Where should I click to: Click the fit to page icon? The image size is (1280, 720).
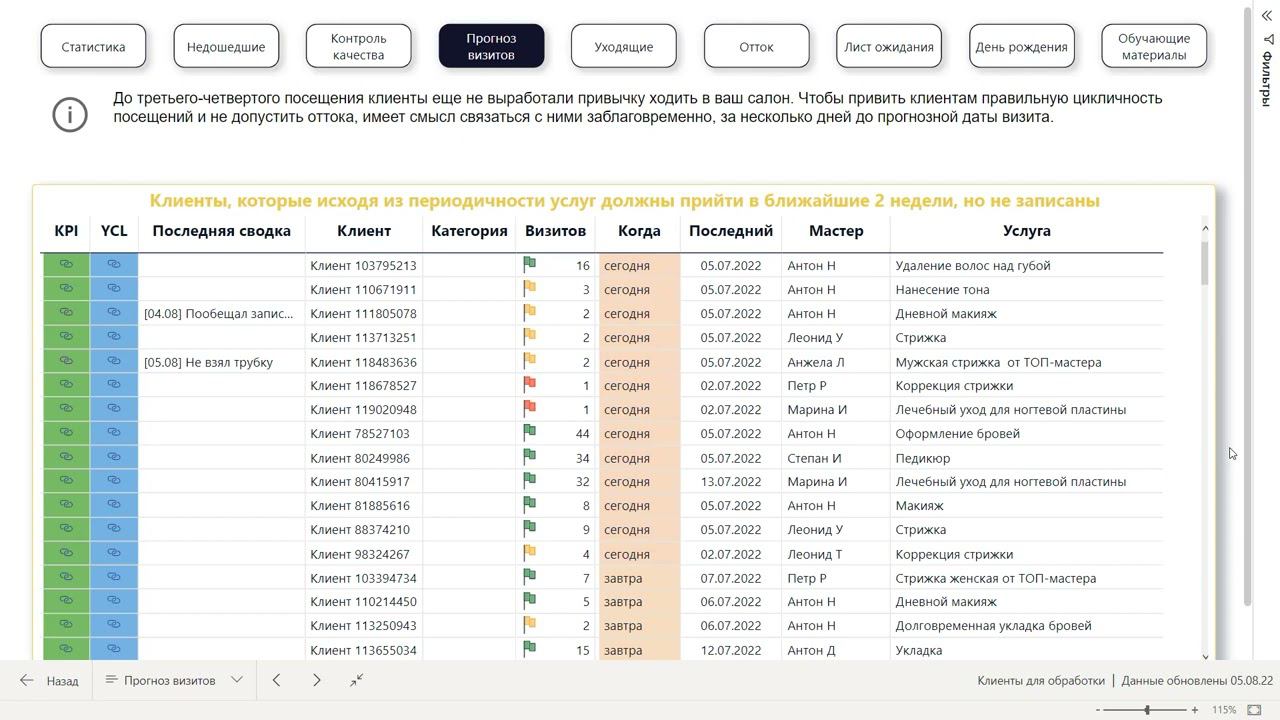pos(1254,710)
